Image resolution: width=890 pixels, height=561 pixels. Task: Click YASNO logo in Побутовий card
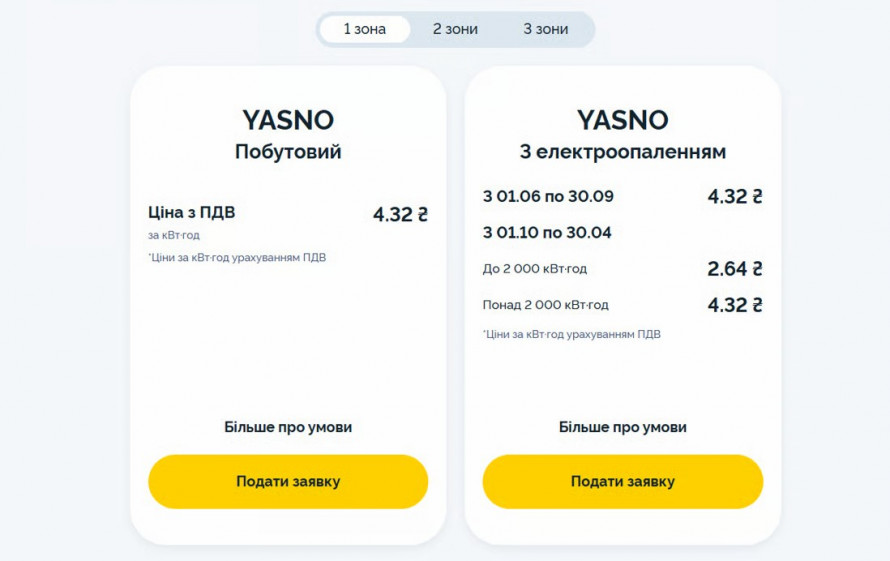288,120
